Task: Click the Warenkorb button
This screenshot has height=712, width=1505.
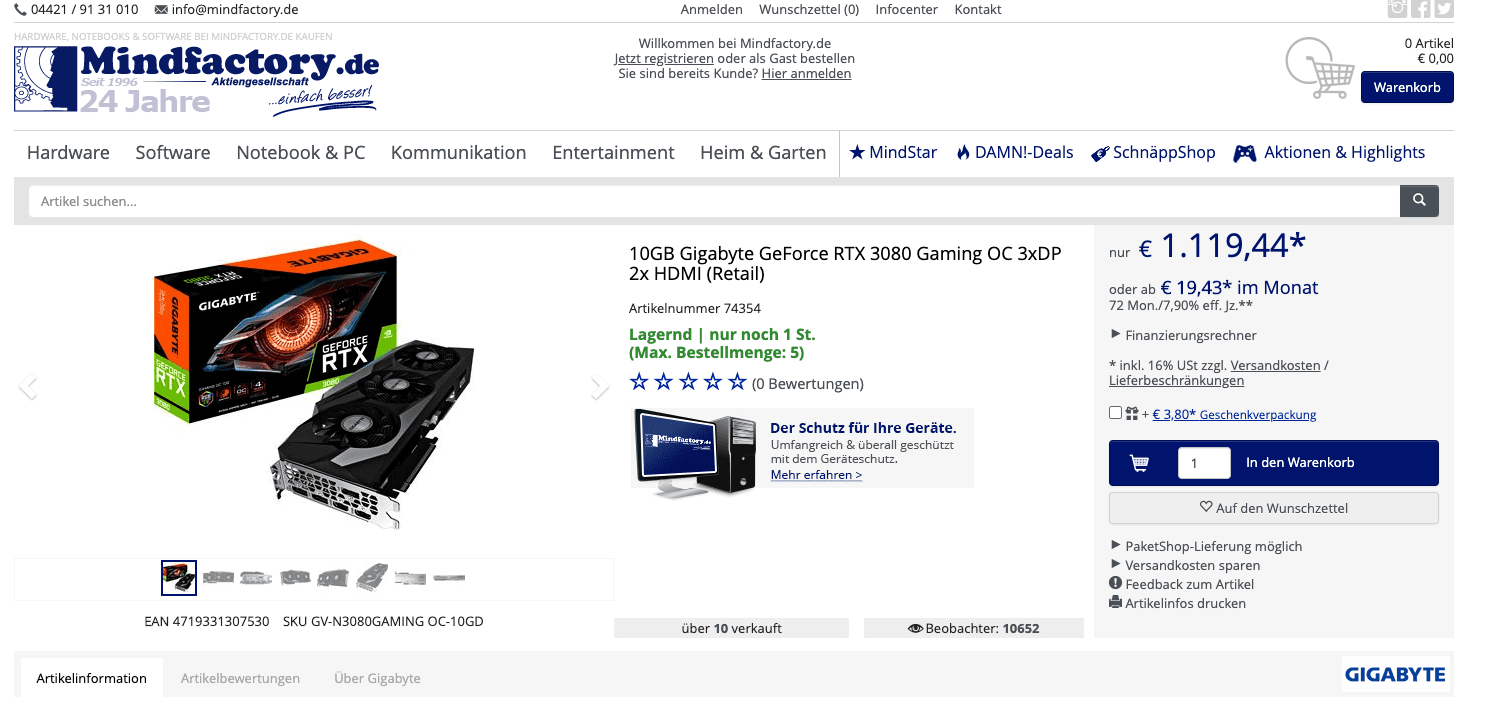Action: [x=1407, y=87]
